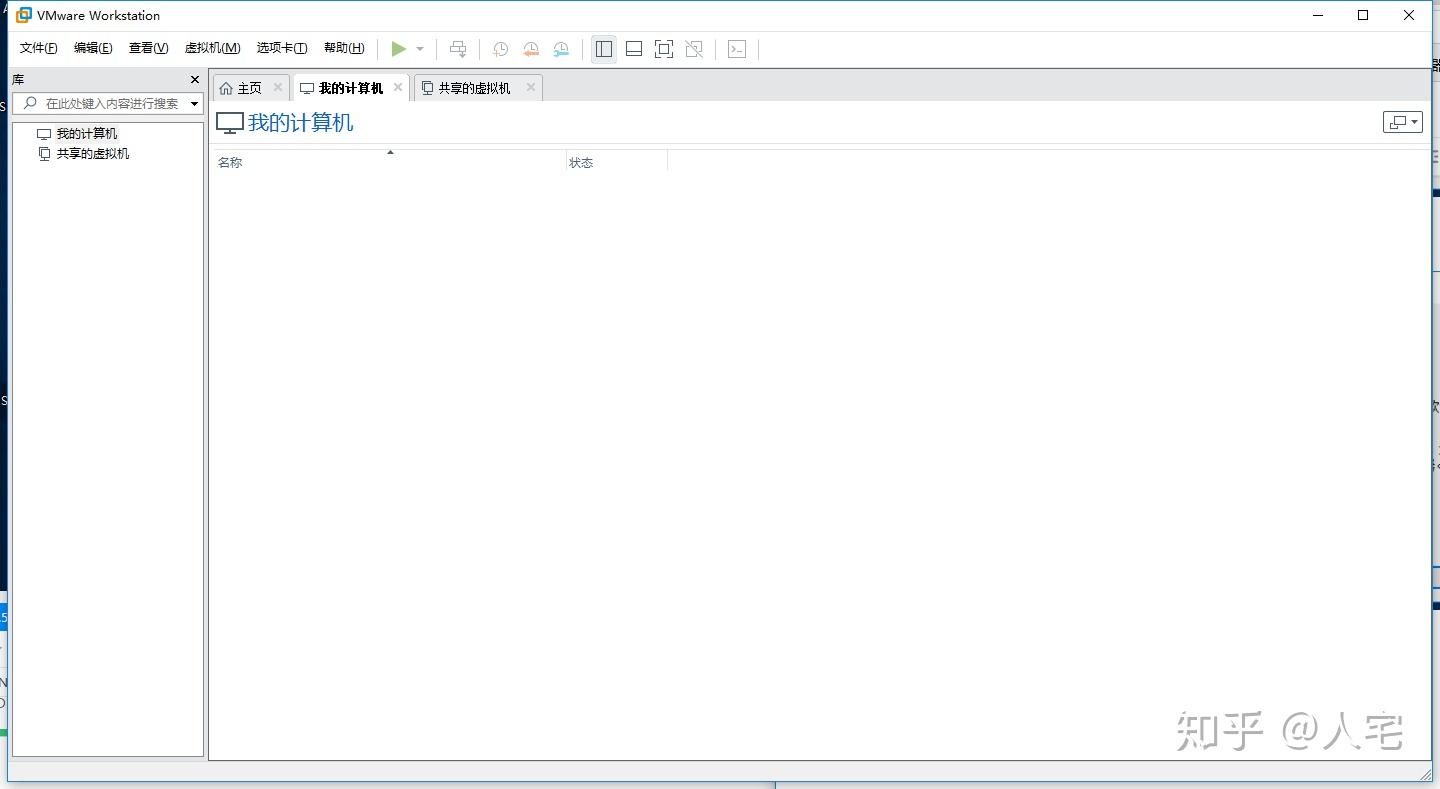This screenshot has height=789, width=1440.
Task: Switch to Unity mode from the toolbar
Action: click(x=694, y=49)
